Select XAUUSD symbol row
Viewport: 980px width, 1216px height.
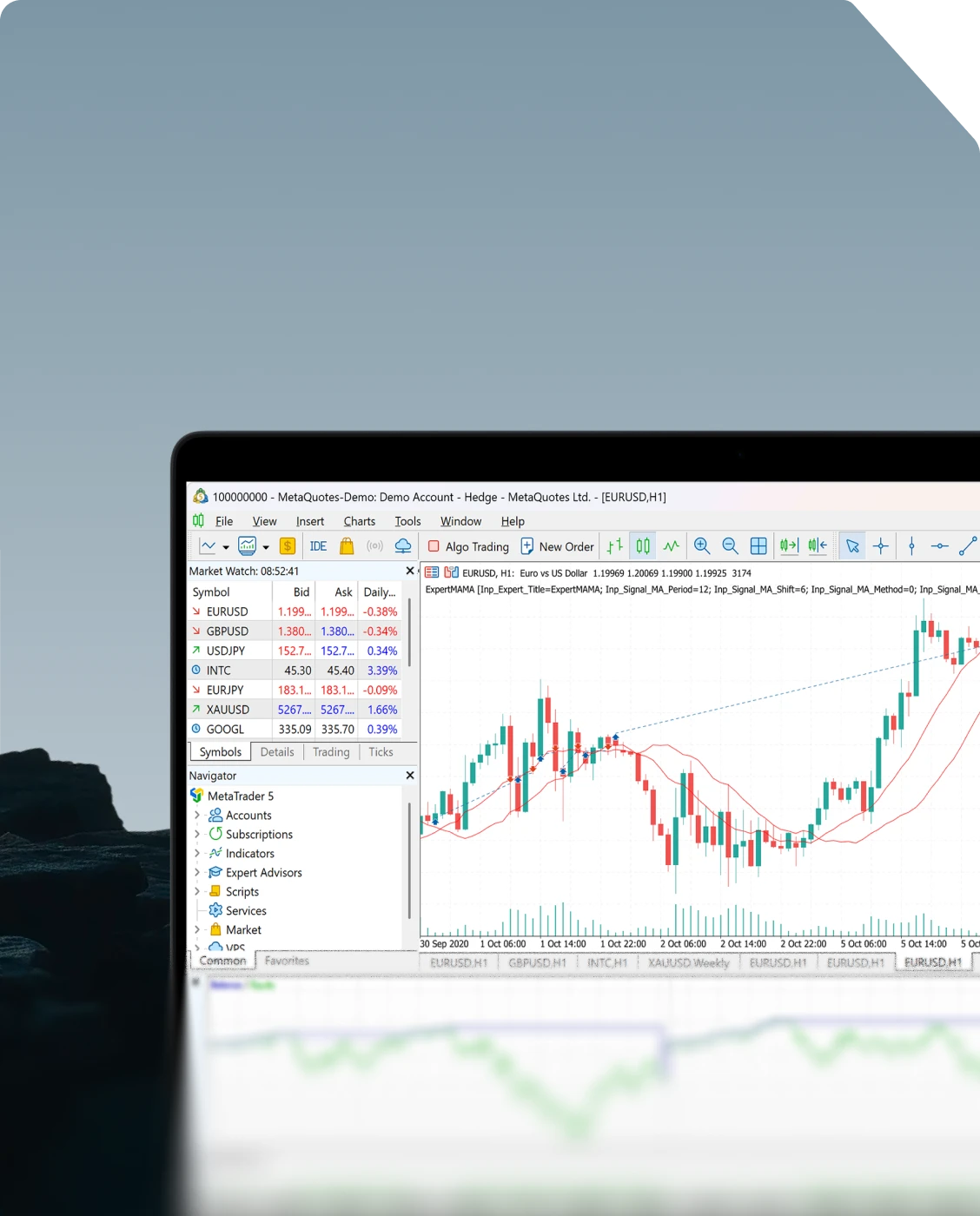(295, 710)
